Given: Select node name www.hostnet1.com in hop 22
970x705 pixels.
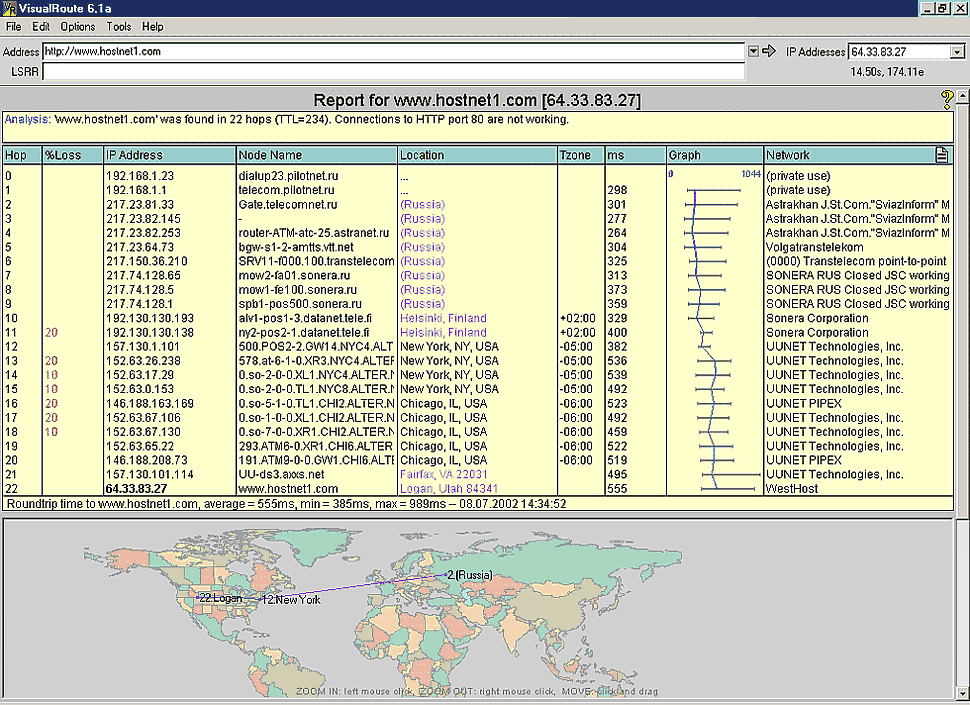Looking at the screenshot, I should pos(288,489).
